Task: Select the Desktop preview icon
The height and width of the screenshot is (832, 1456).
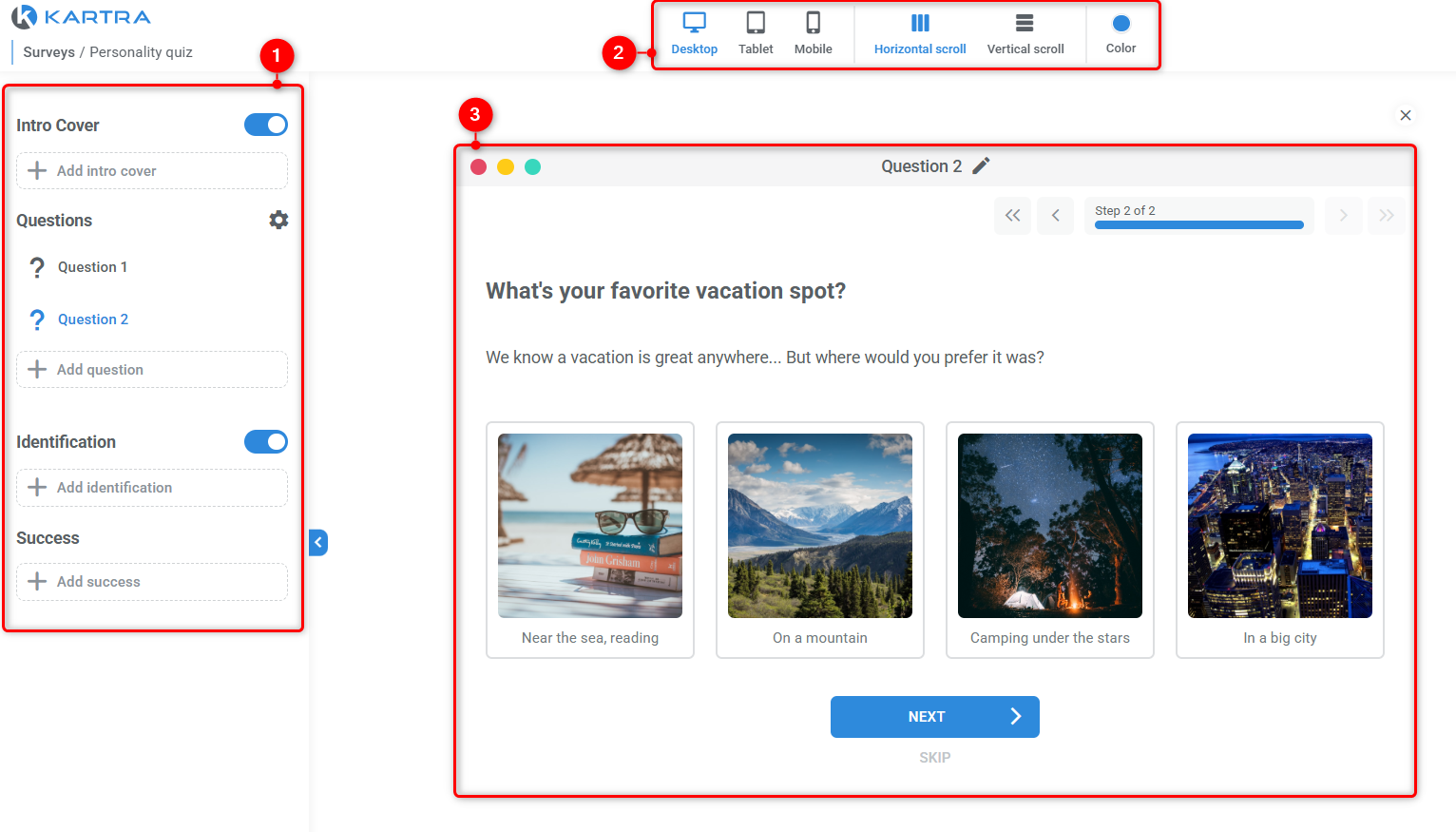Action: (x=694, y=31)
